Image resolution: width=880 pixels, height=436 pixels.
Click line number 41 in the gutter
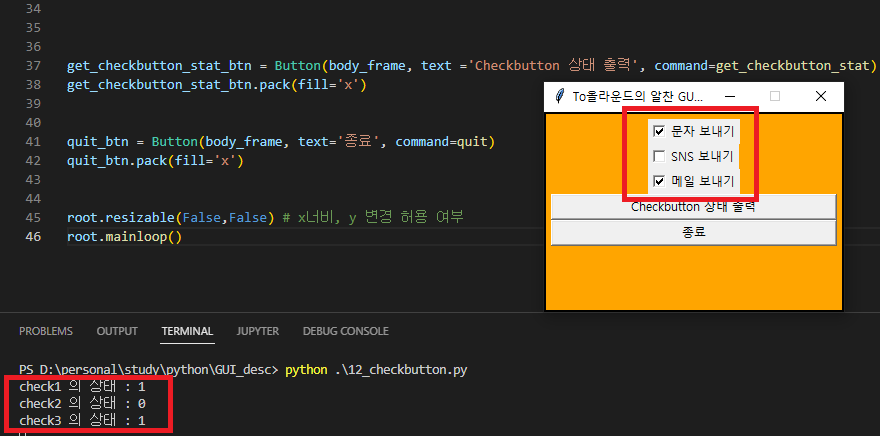(33, 141)
